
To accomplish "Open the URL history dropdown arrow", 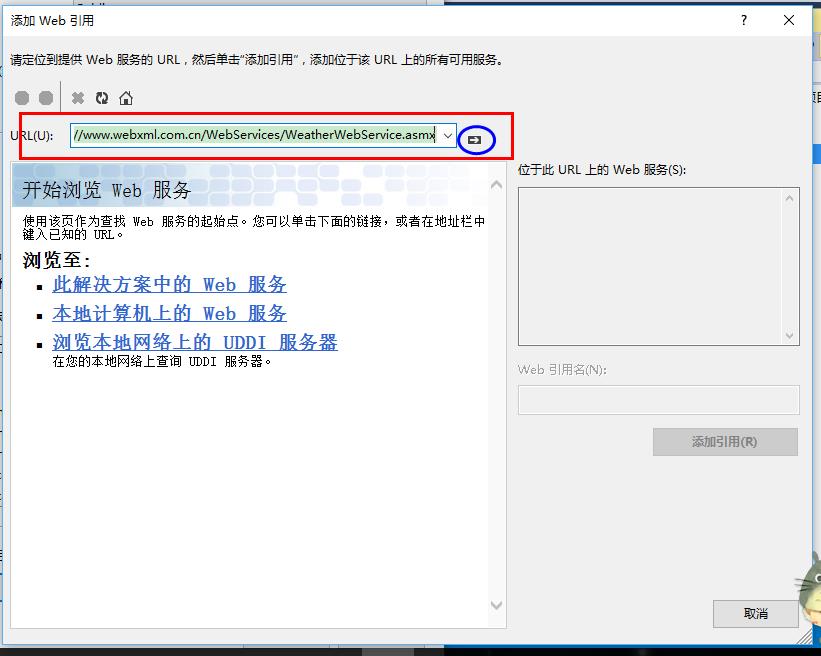I will [x=448, y=136].
